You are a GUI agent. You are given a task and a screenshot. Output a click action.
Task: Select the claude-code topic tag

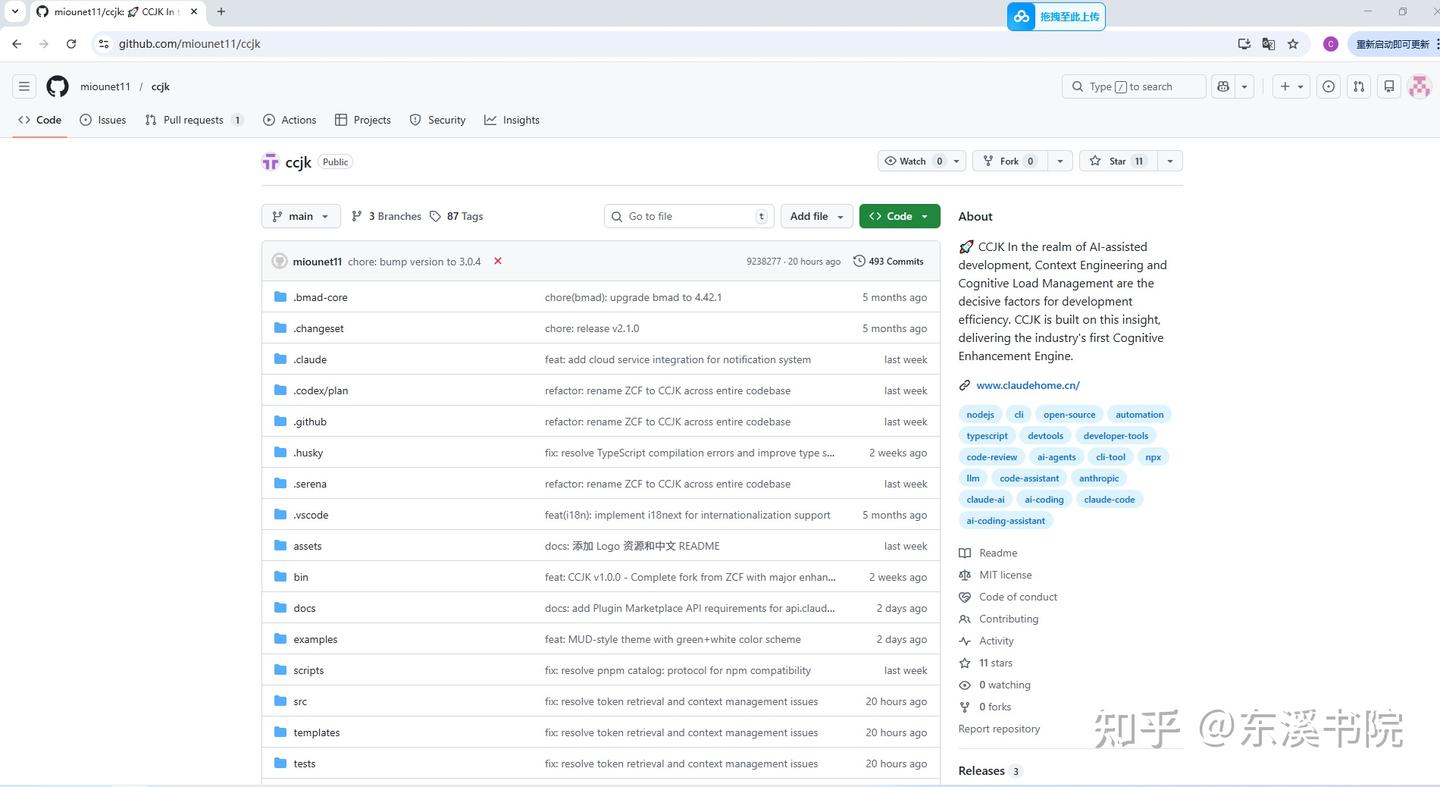1109,500
